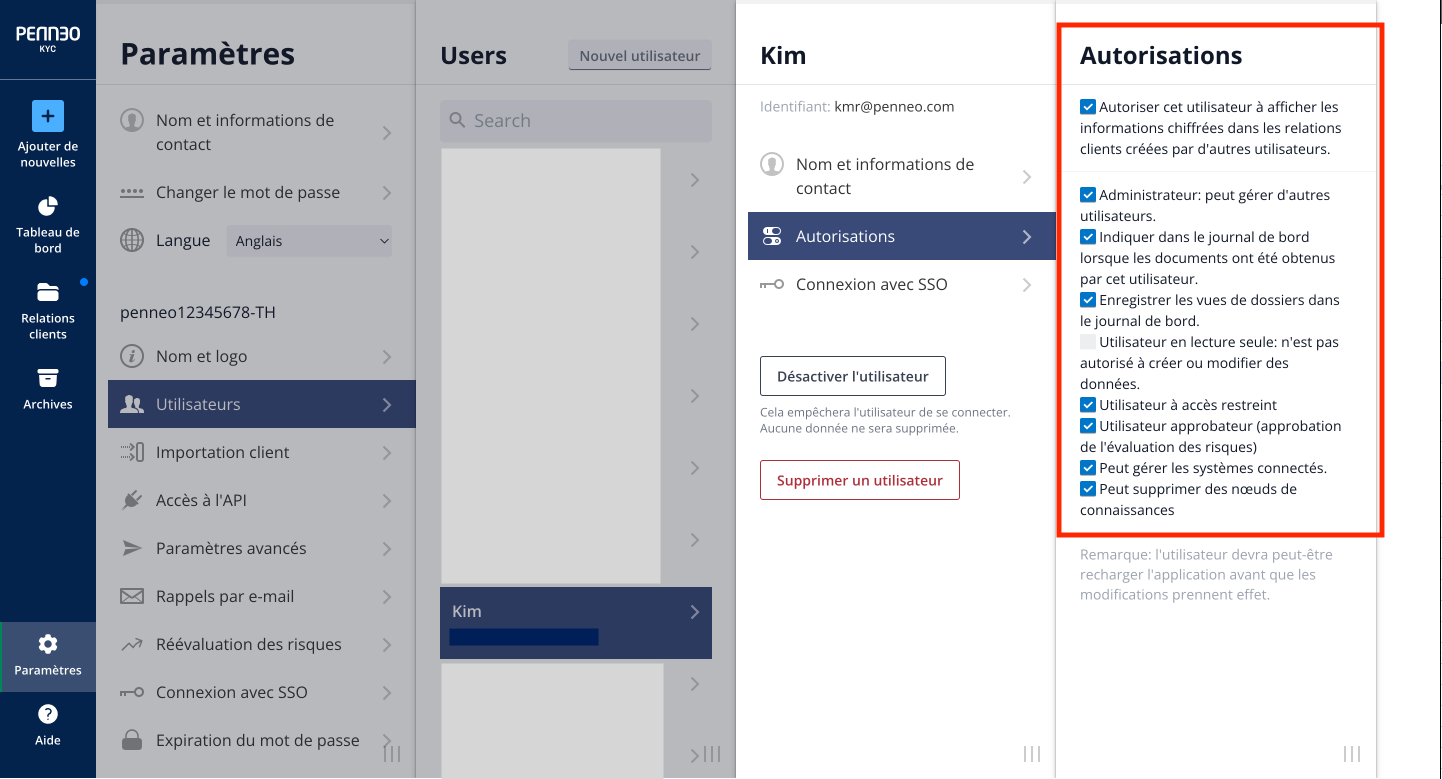Open the Tableau de bord pie chart icon

[48, 206]
